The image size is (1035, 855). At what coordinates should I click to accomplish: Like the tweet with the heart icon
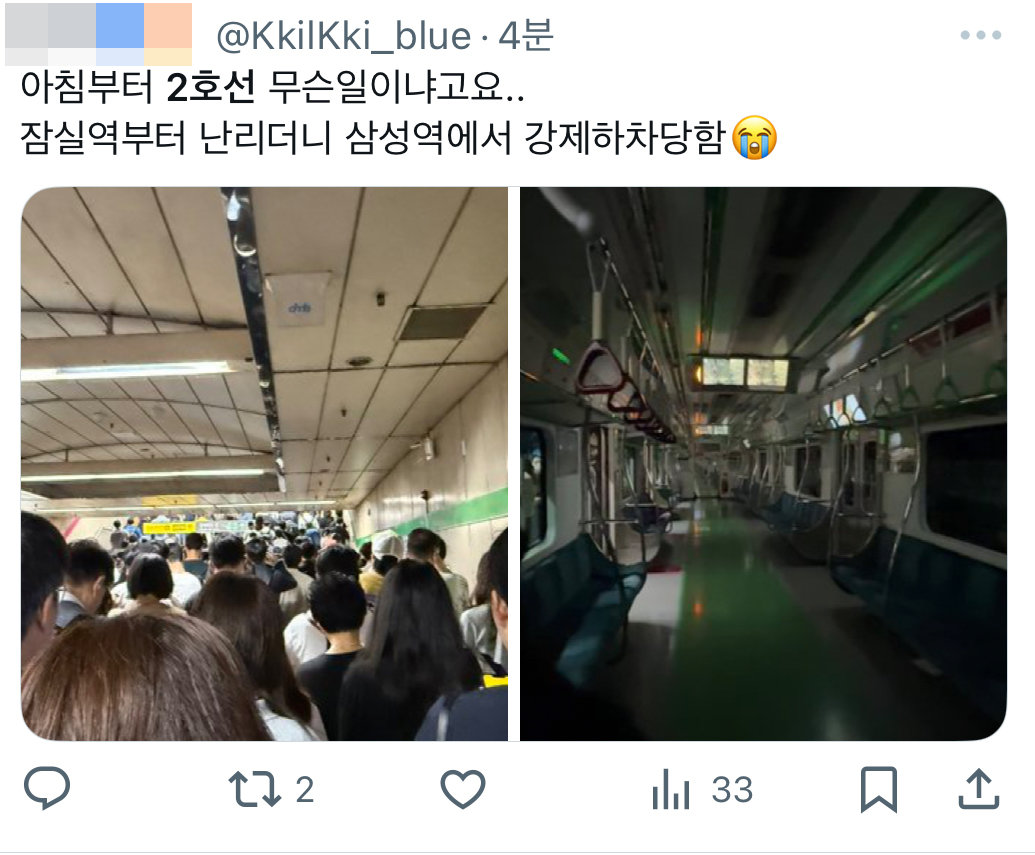463,789
